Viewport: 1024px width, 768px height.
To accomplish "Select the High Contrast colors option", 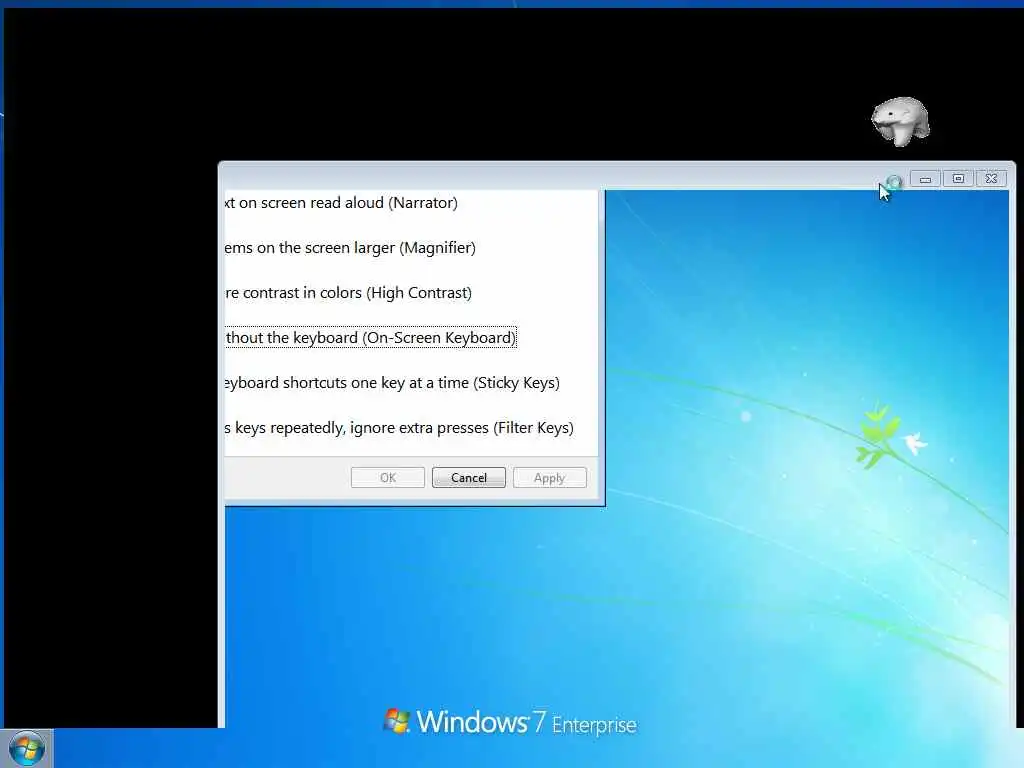I will tap(348, 293).
